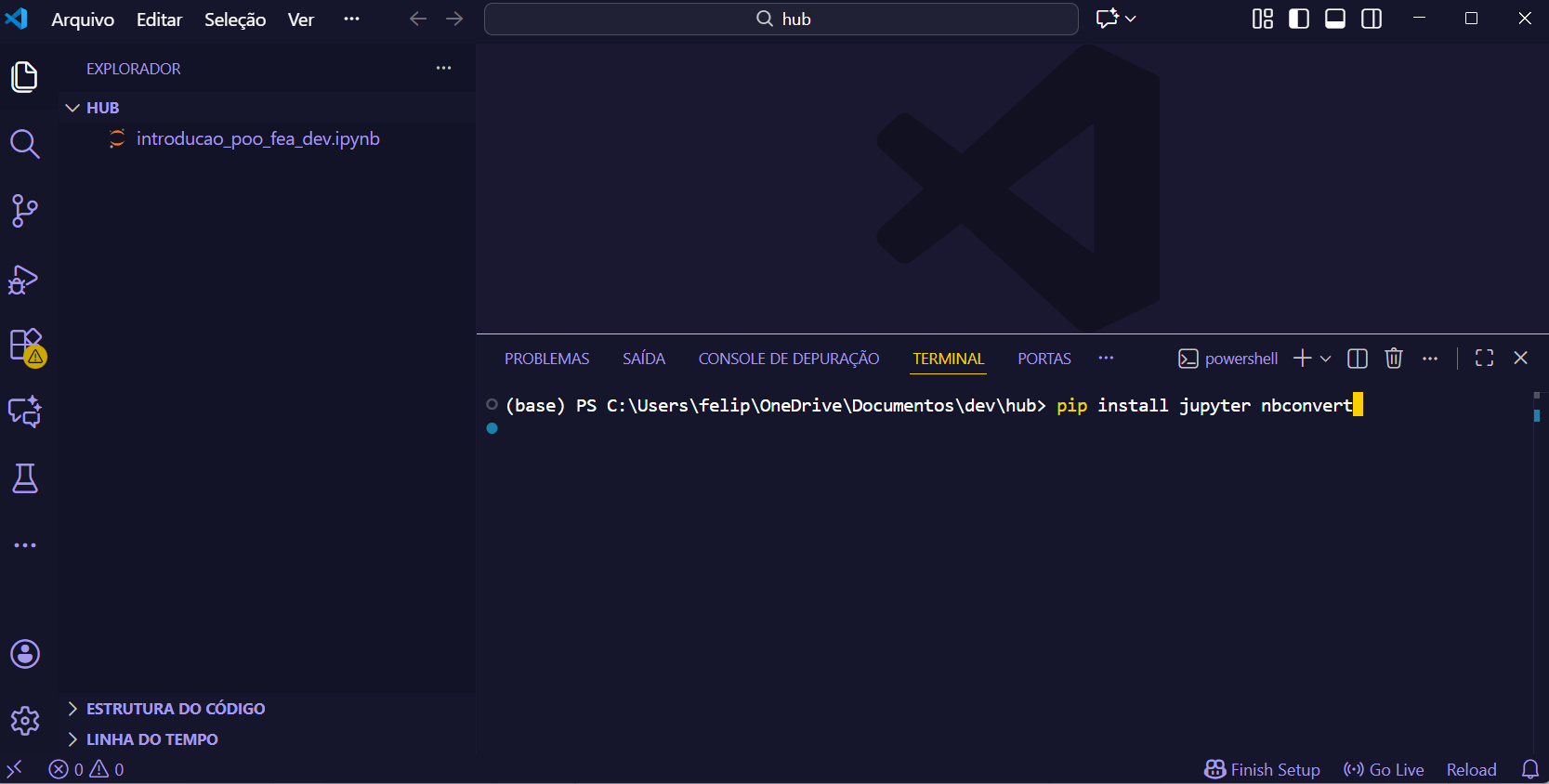The height and width of the screenshot is (784, 1549).
Task: Open the Run and Debug view
Action: click(24, 280)
